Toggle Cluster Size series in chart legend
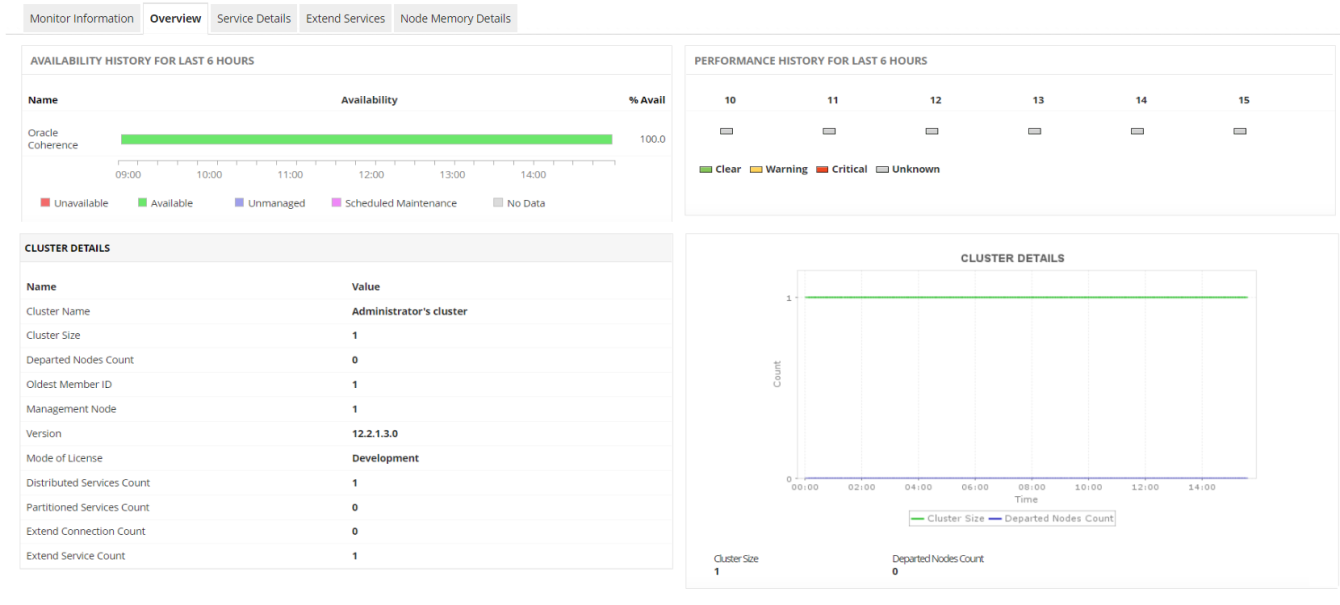Image resolution: width=1340 pixels, height=605 pixels. click(948, 518)
